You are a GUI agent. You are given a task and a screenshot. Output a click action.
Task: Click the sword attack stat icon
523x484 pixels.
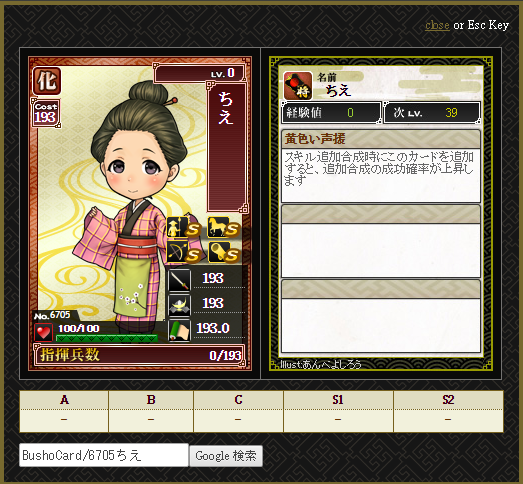pos(179,280)
